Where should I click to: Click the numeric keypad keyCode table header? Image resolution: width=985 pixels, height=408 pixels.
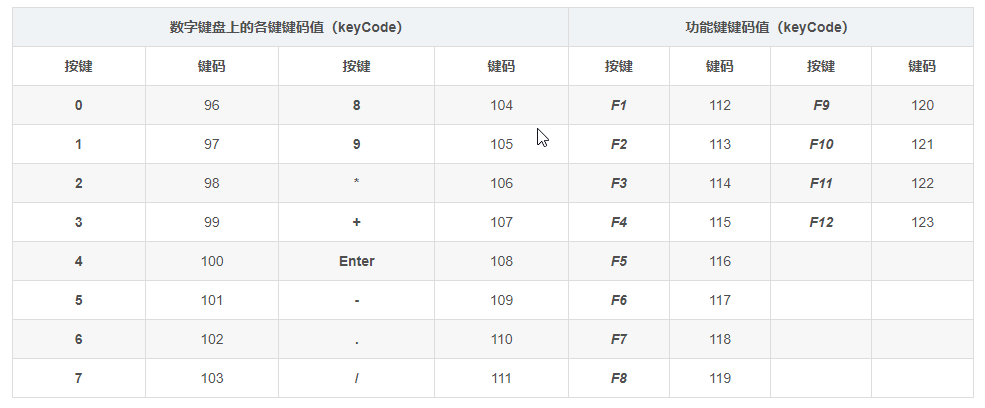click(x=290, y=27)
